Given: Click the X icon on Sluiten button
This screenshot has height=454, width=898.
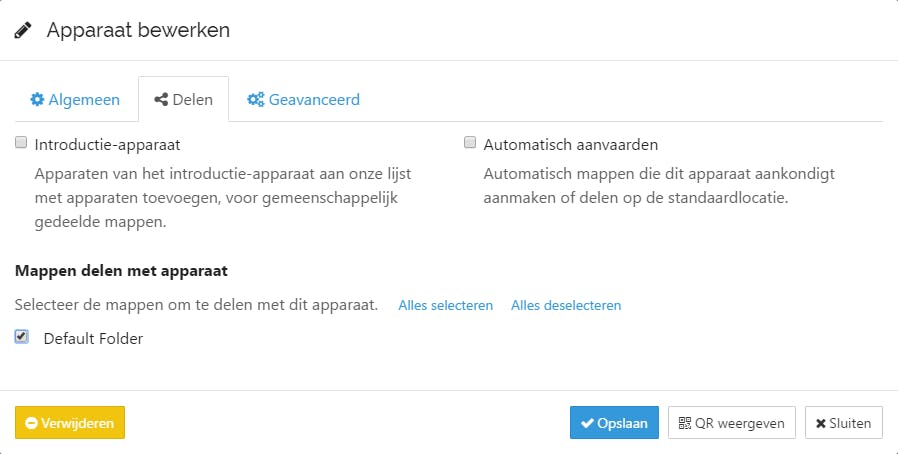Looking at the screenshot, I should point(821,423).
